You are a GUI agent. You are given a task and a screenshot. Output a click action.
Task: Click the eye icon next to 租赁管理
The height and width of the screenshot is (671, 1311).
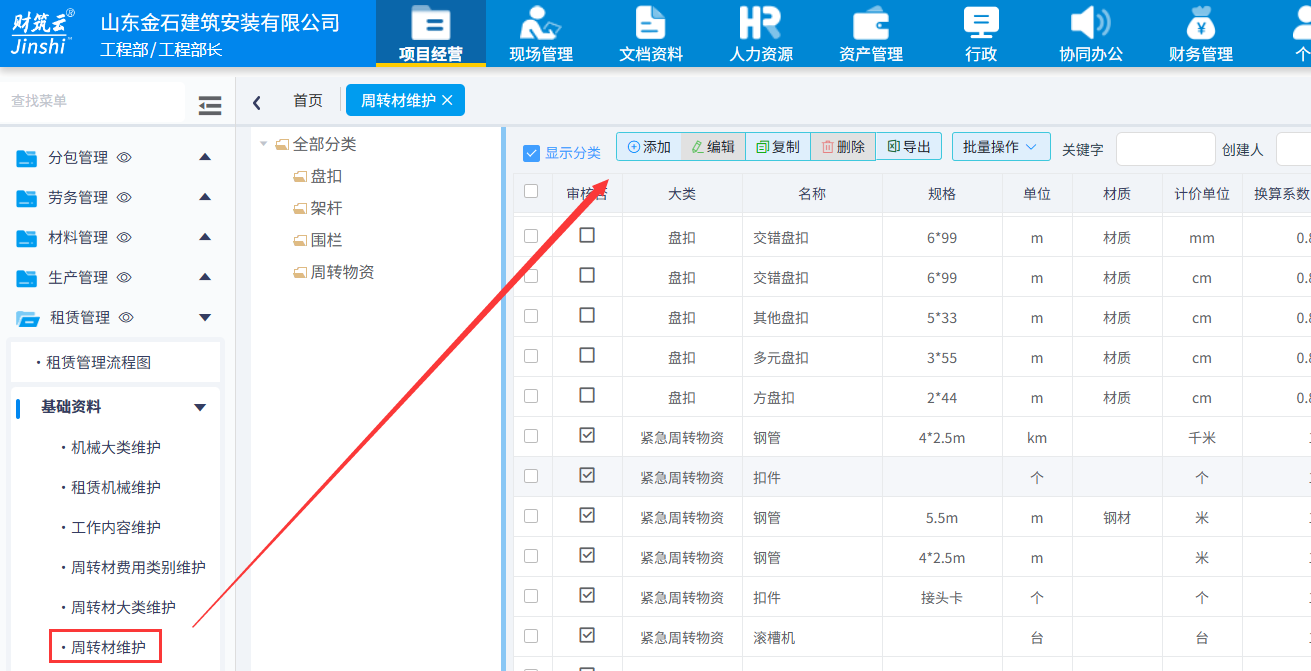[x=127, y=318]
